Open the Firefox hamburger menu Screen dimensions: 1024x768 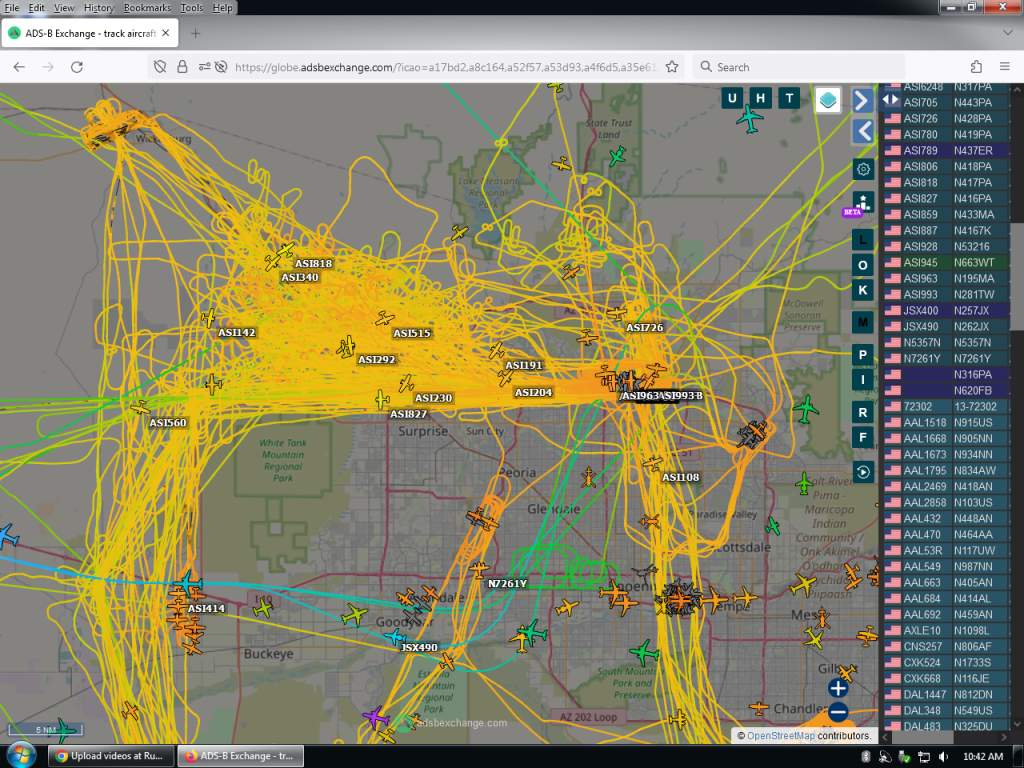point(1004,67)
